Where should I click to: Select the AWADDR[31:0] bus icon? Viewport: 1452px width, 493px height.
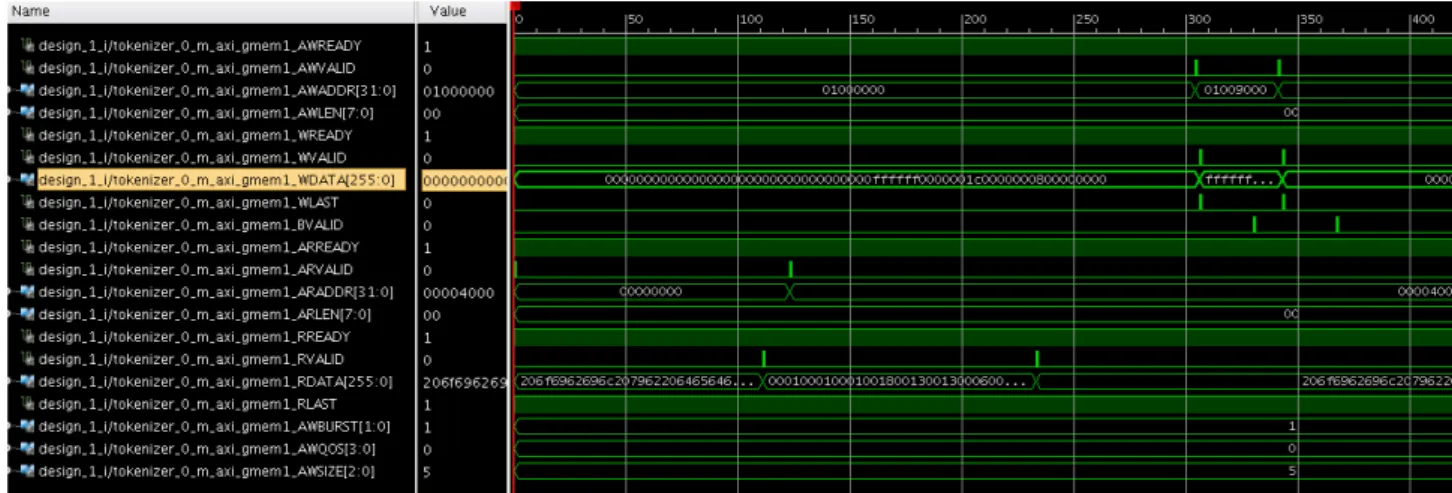tap(29, 91)
